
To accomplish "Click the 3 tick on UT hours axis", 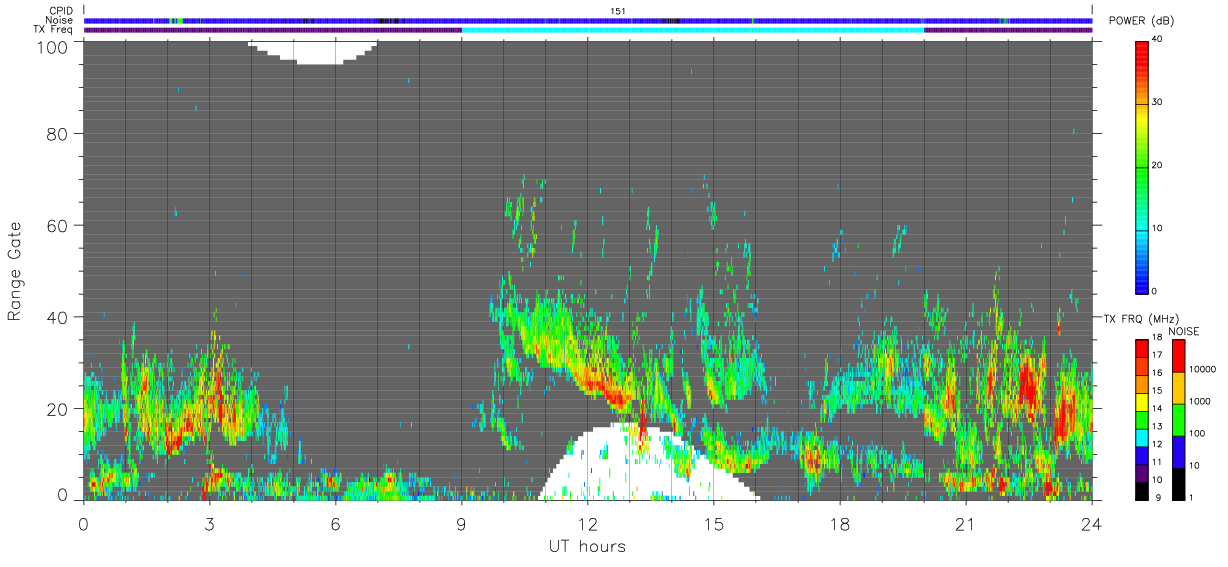I will click(x=209, y=523).
